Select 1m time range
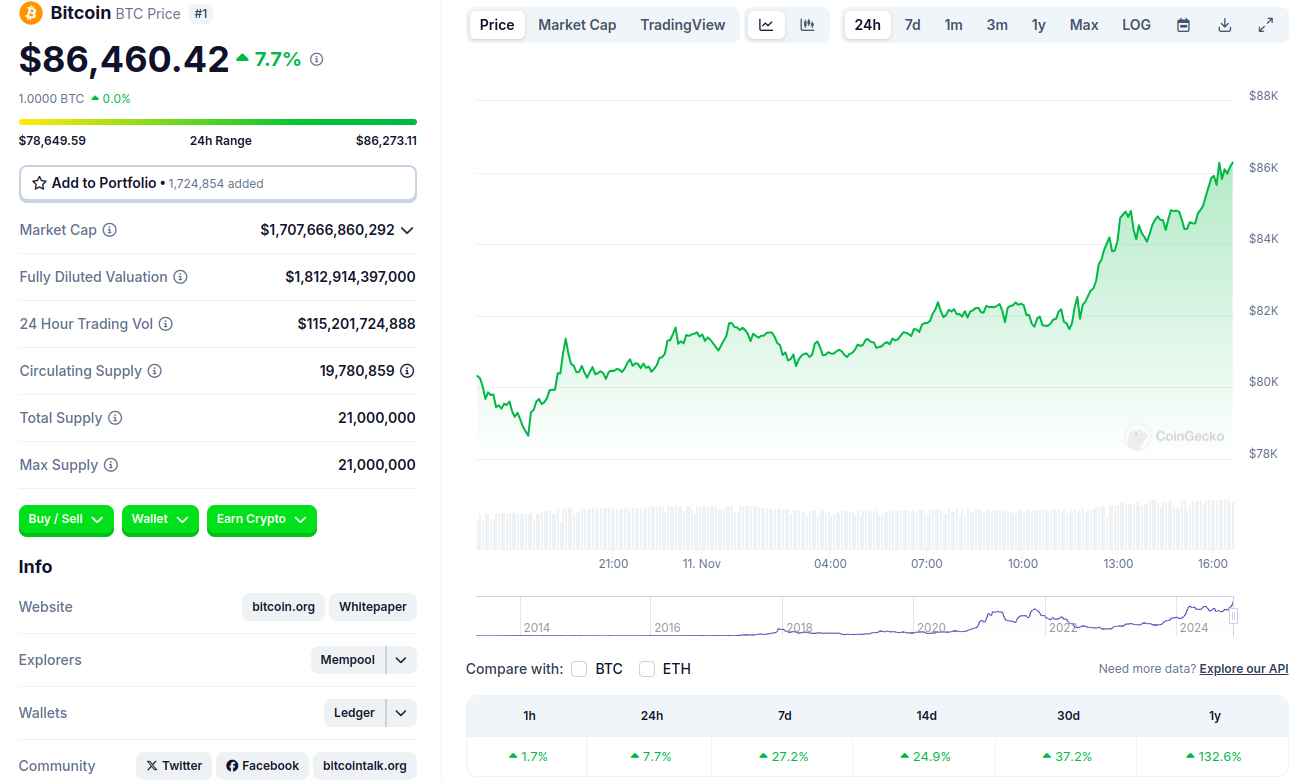 (954, 25)
